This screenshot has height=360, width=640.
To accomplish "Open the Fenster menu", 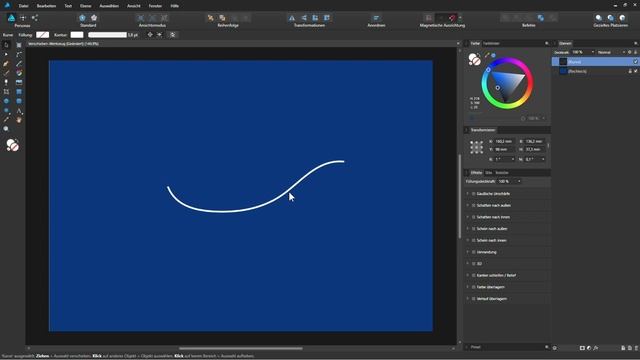I will click(155, 6).
